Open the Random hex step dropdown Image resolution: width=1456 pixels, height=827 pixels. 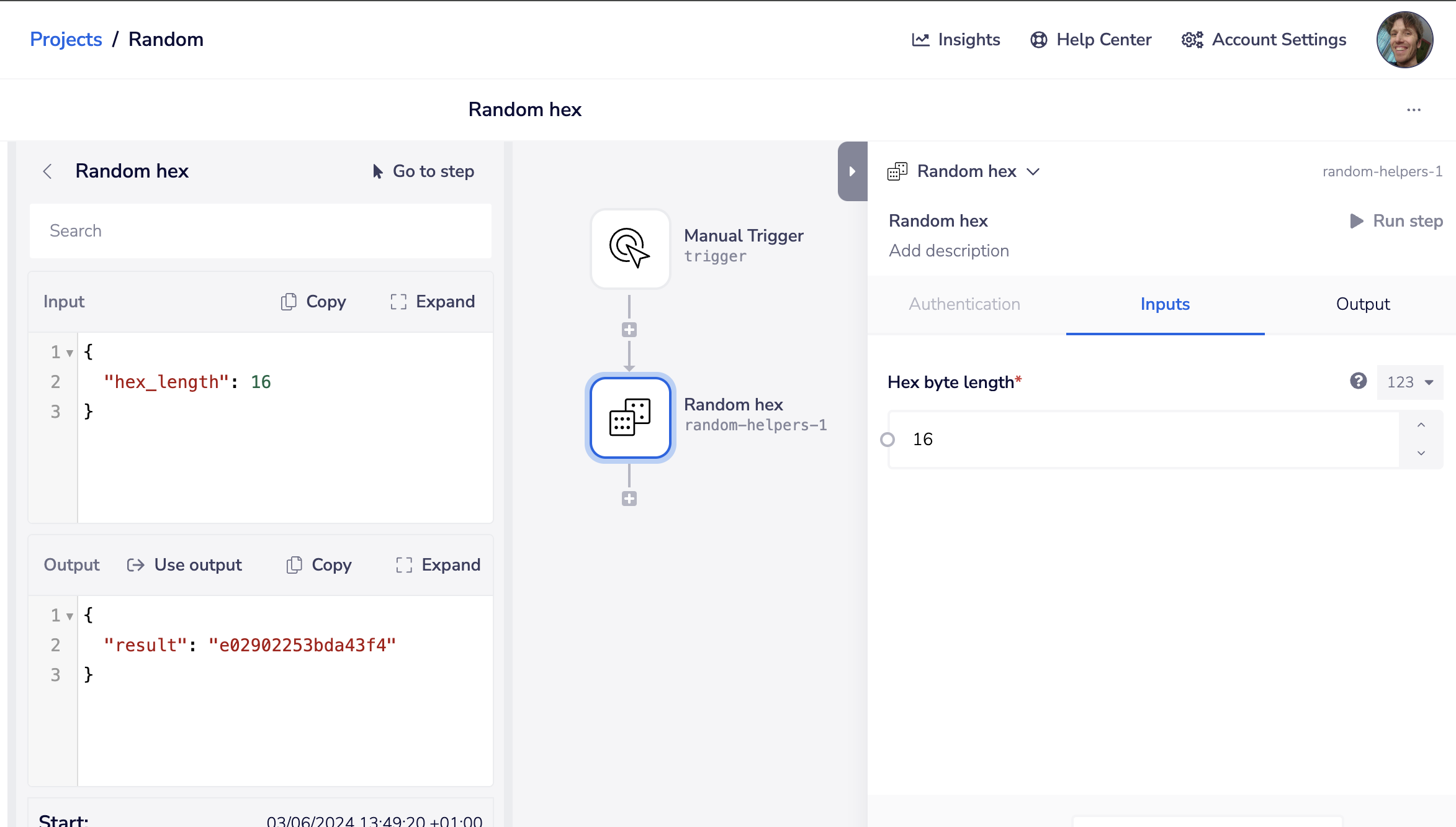(x=1033, y=171)
